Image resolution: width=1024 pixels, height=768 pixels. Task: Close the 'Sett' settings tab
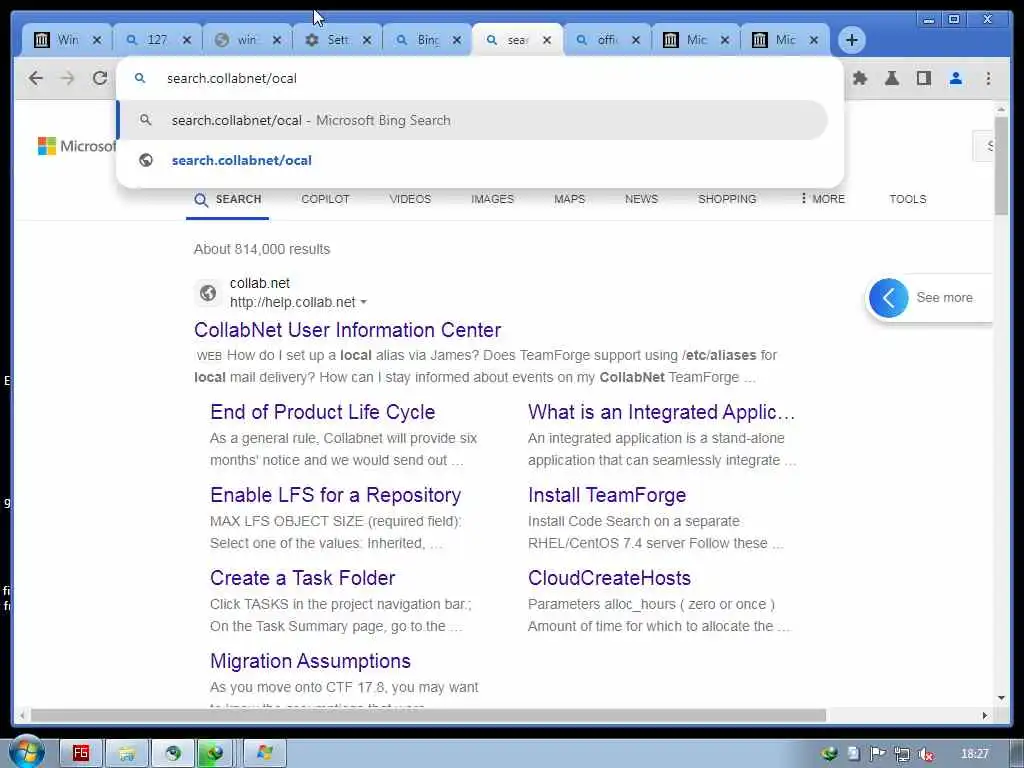[x=367, y=40]
